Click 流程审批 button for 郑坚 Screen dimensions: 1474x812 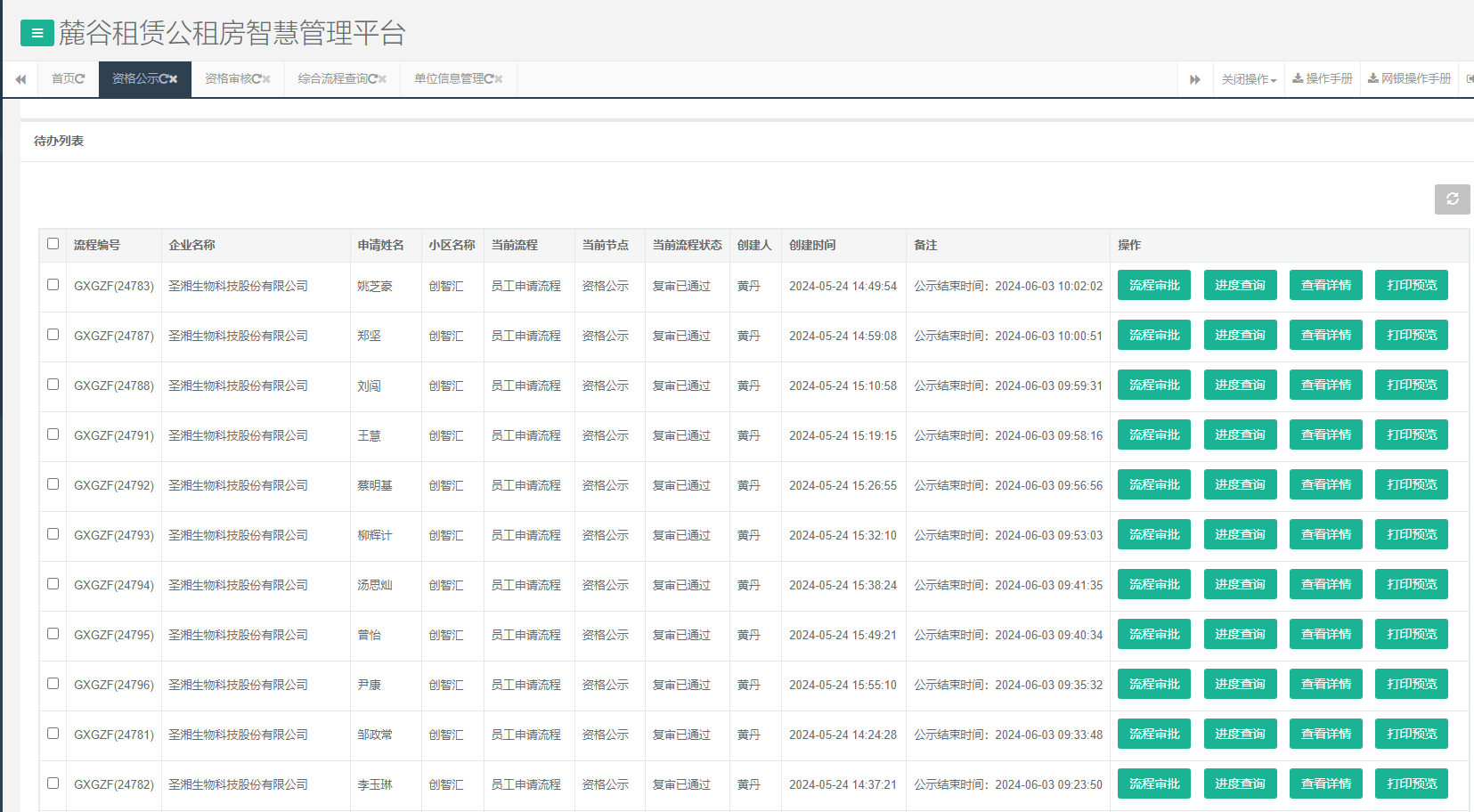[1153, 335]
